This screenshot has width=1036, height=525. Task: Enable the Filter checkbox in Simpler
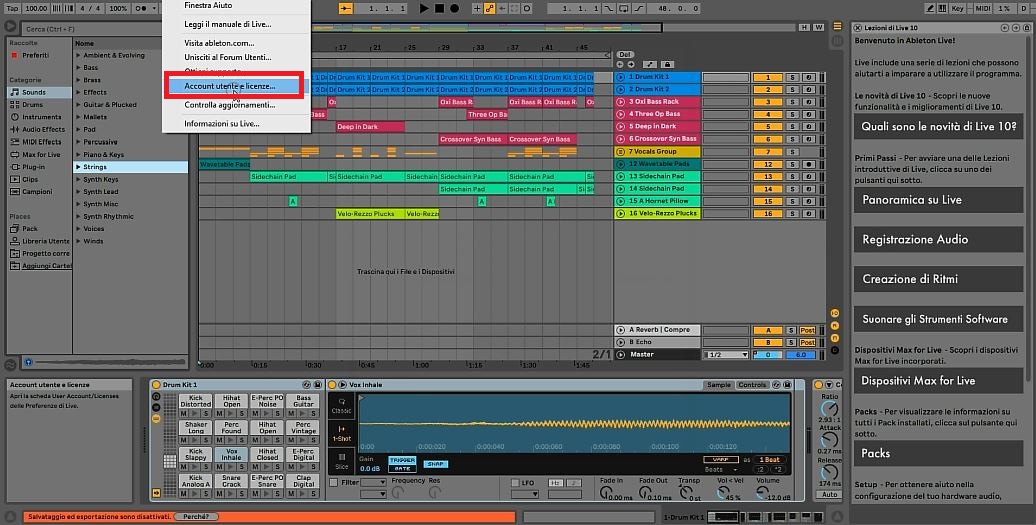click(334, 483)
